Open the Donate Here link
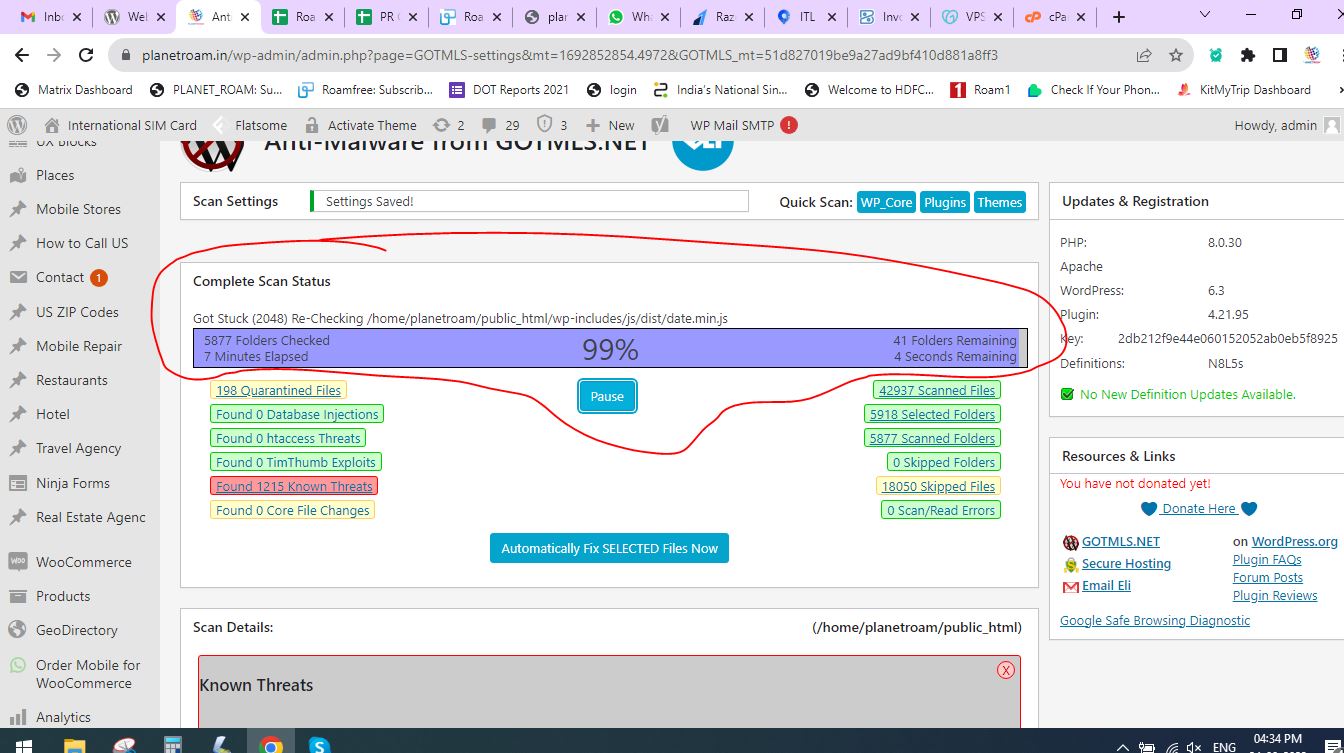1344x753 pixels. (x=1199, y=508)
